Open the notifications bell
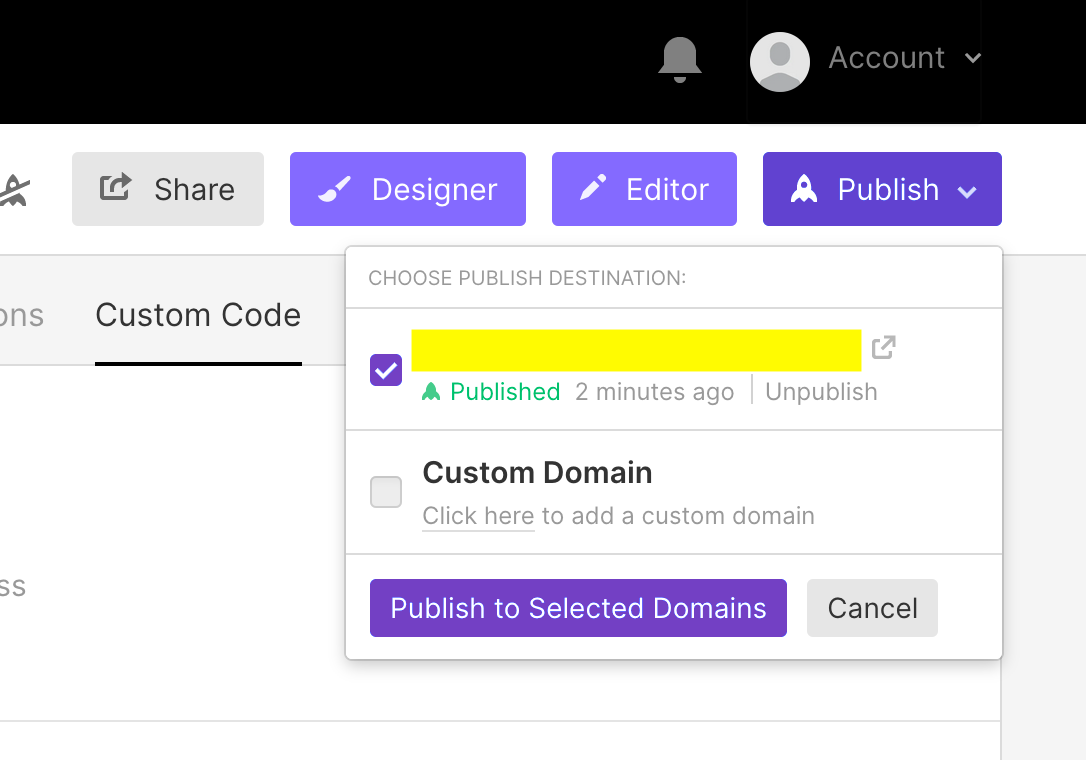The image size is (1086, 760). (679, 60)
